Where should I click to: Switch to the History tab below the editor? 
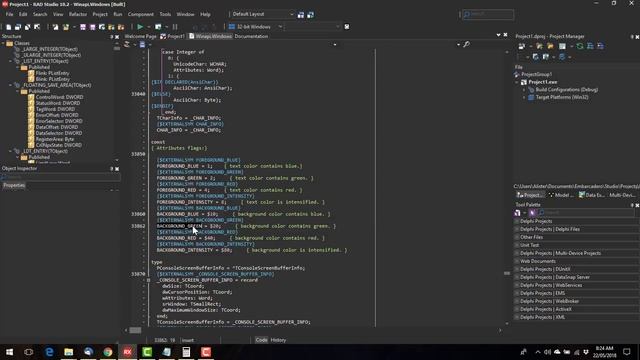(x=278, y=340)
